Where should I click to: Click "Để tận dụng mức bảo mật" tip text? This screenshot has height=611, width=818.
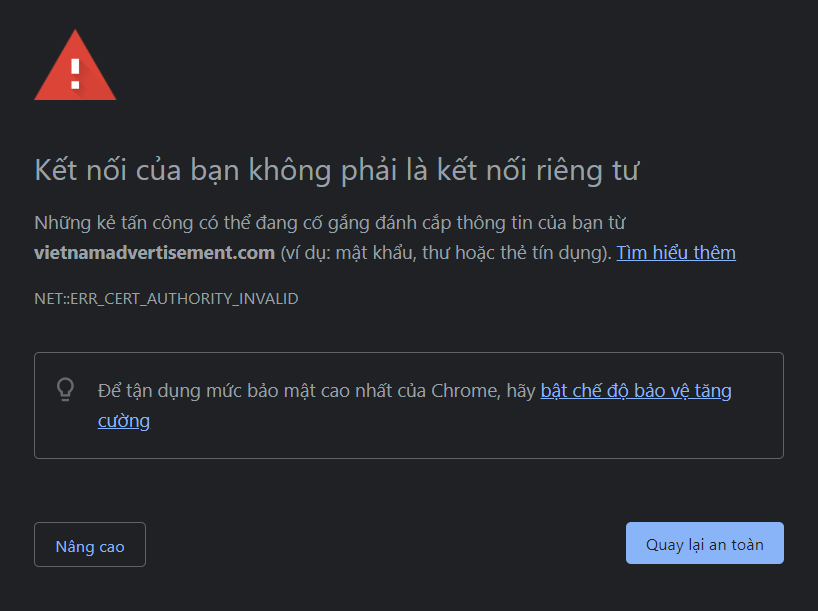coord(200,390)
